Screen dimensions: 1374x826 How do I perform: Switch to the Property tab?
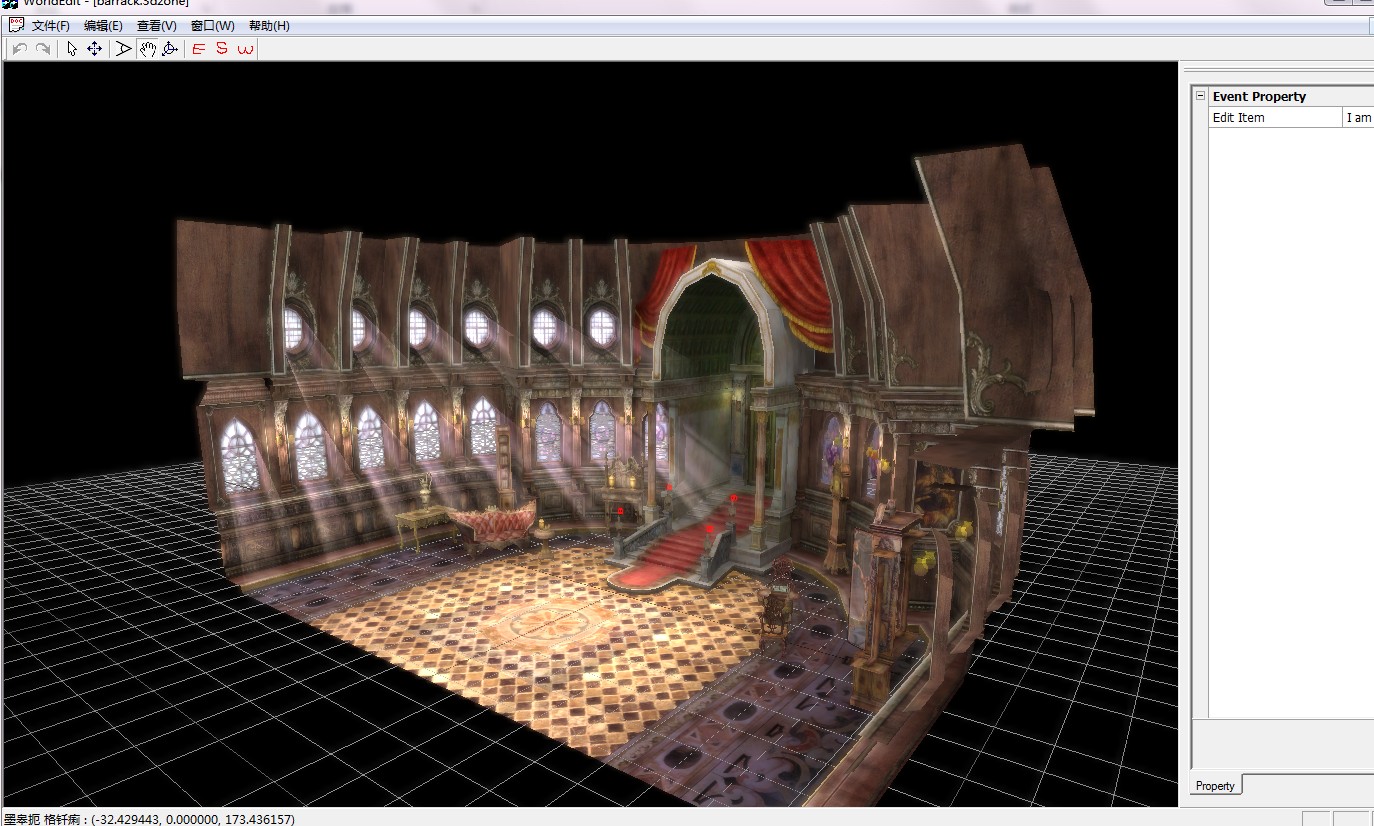point(1215,786)
